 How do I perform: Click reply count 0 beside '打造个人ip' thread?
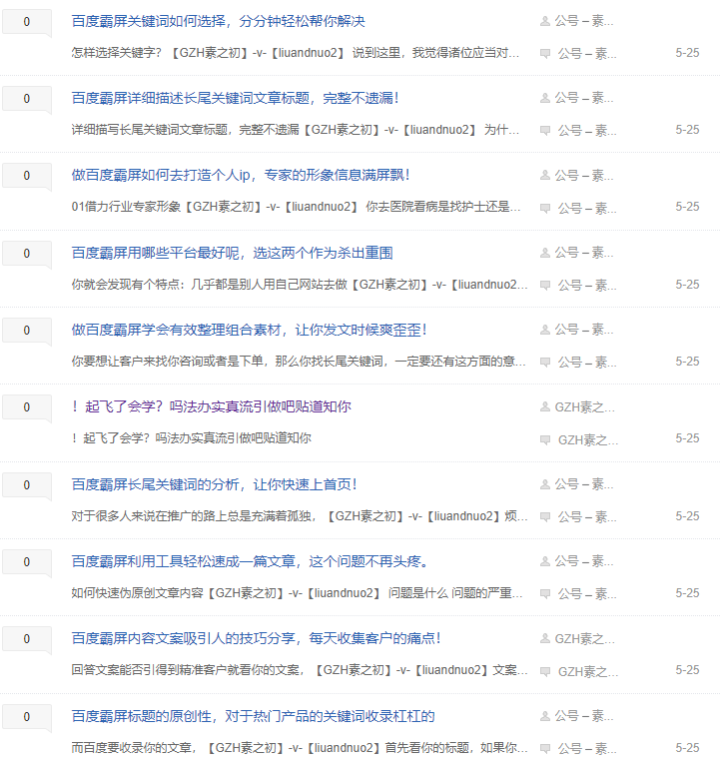[27, 176]
